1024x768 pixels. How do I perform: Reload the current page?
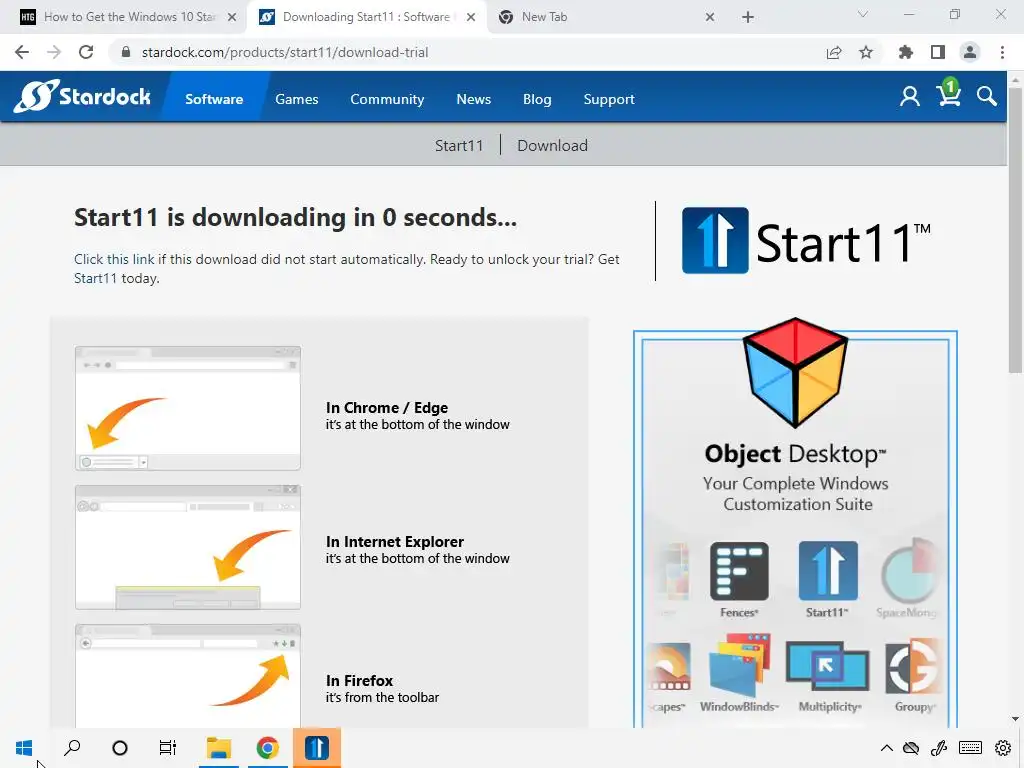(86, 52)
